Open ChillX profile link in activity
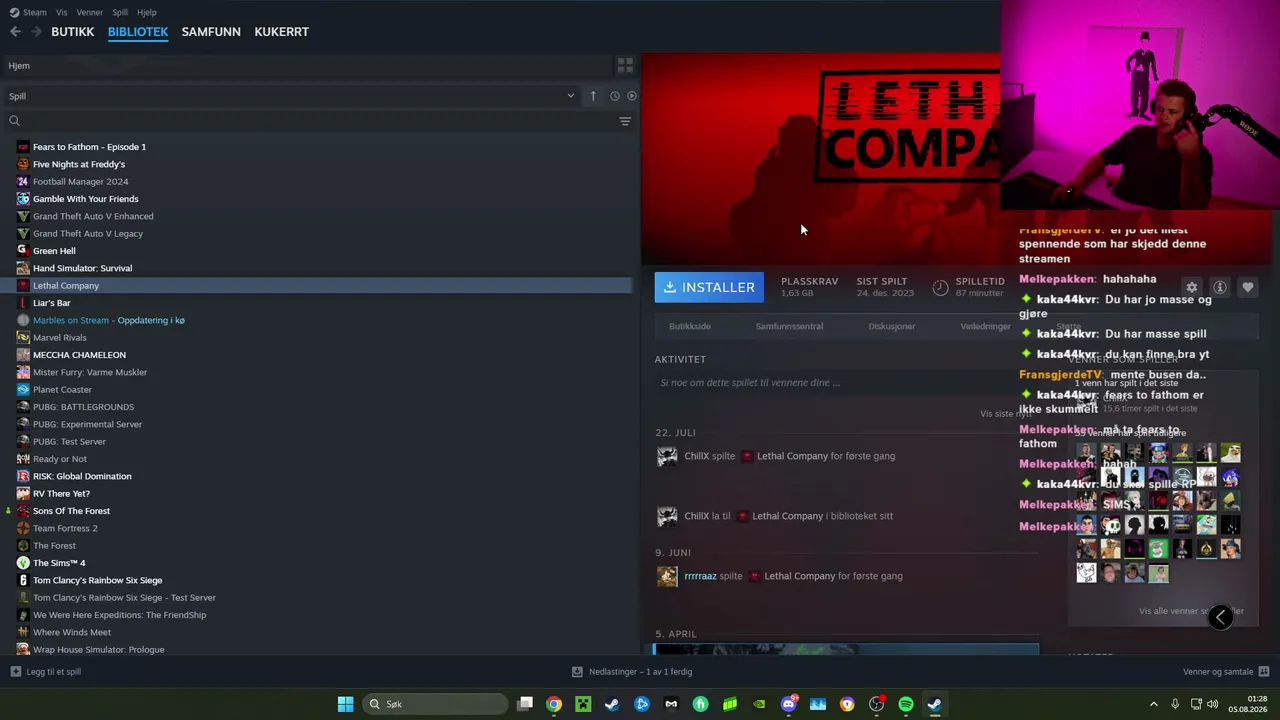This screenshot has height=720, width=1280. [696, 456]
